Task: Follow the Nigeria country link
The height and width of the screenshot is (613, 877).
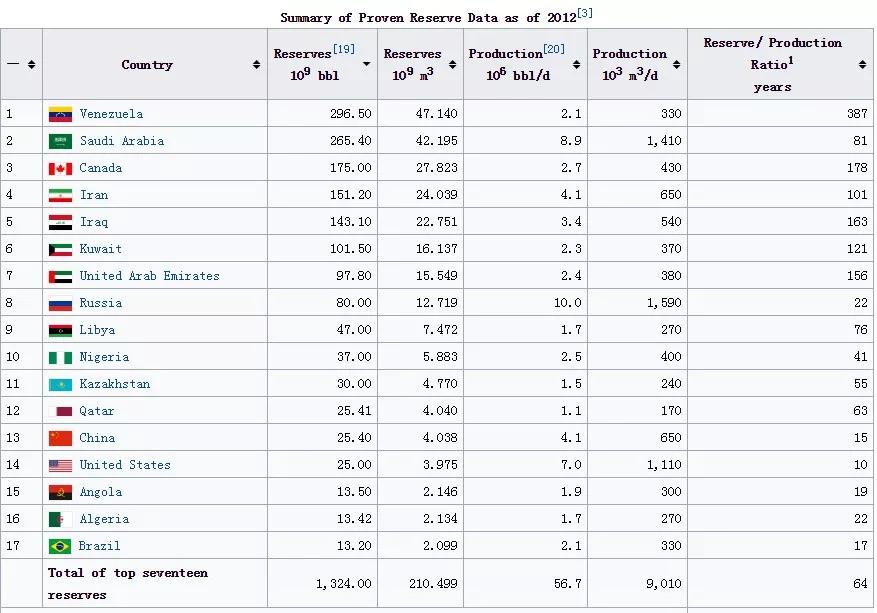Action: pyautogui.click(x=104, y=357)
